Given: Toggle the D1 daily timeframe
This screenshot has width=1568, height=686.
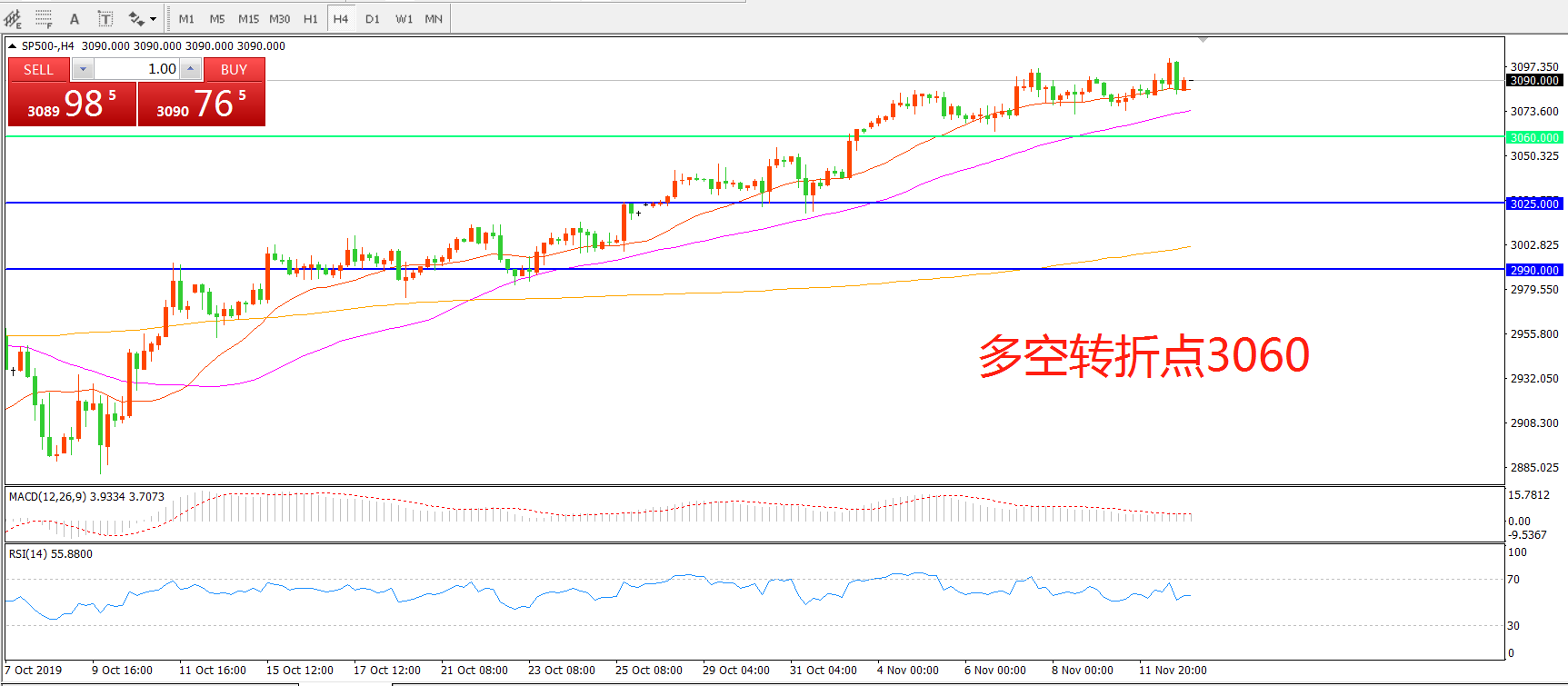Looking at the screenshot, I should tap(373, 19).
